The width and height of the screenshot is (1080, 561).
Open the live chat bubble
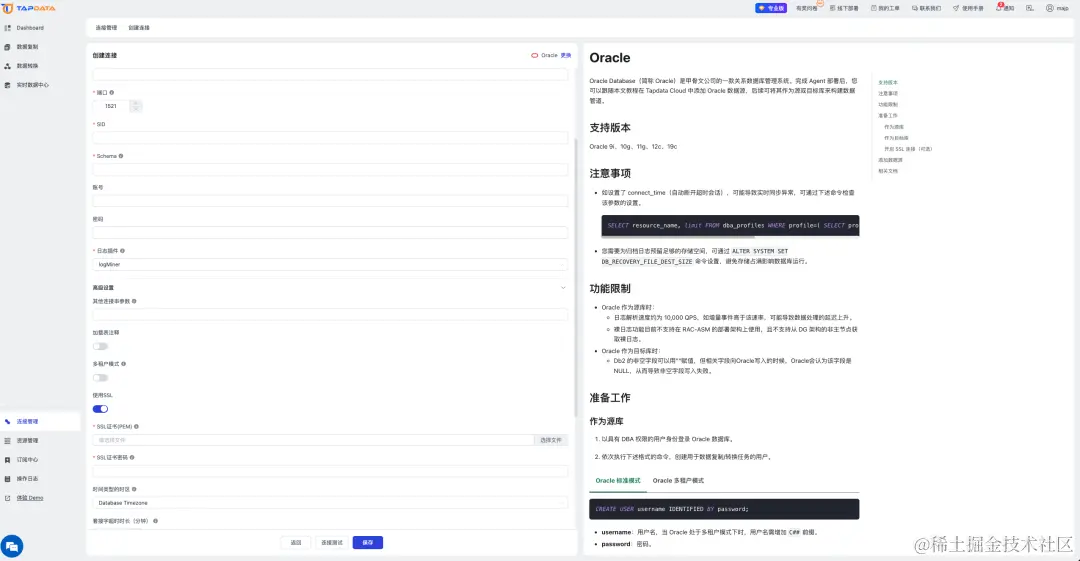pos(12,546)
